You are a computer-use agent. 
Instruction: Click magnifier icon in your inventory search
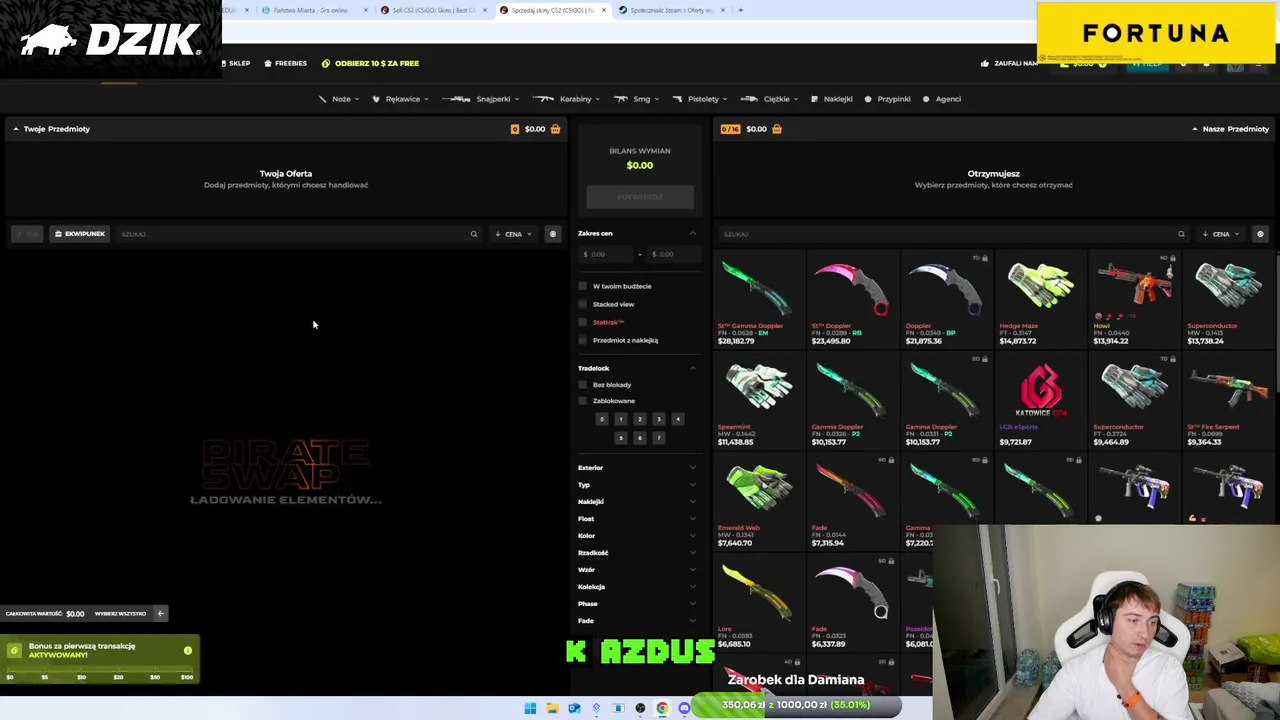tap(474, 234)
